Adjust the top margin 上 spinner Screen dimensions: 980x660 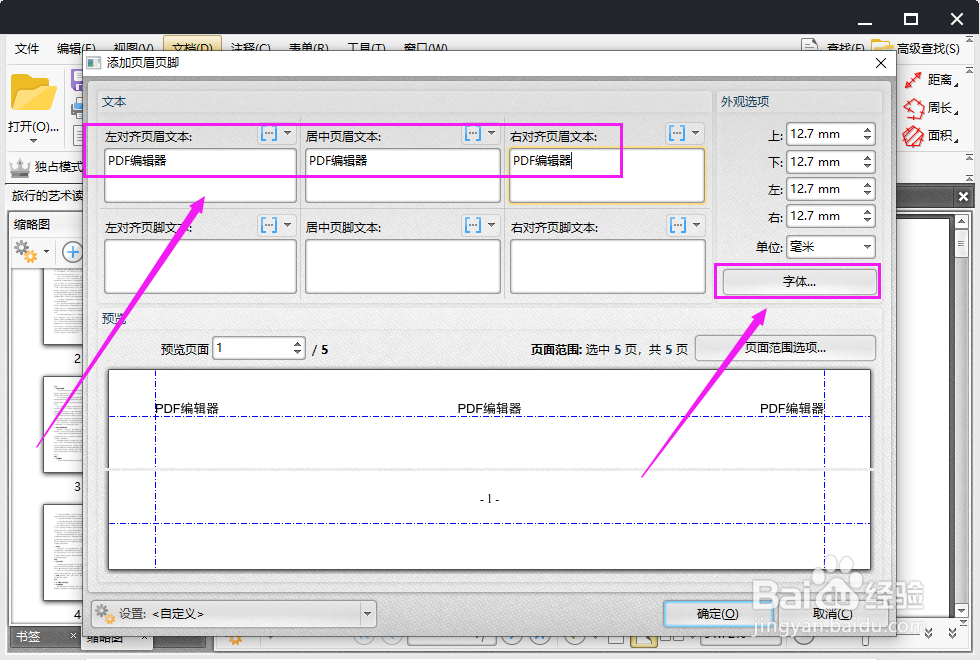click(867, 134)
